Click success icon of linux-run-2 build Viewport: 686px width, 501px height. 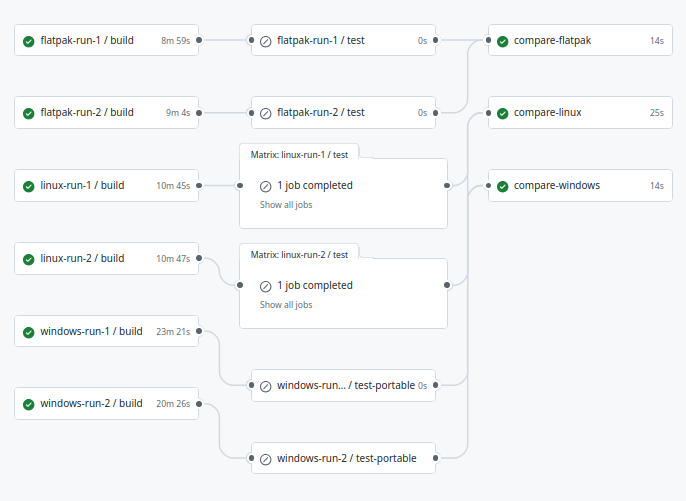28,259
